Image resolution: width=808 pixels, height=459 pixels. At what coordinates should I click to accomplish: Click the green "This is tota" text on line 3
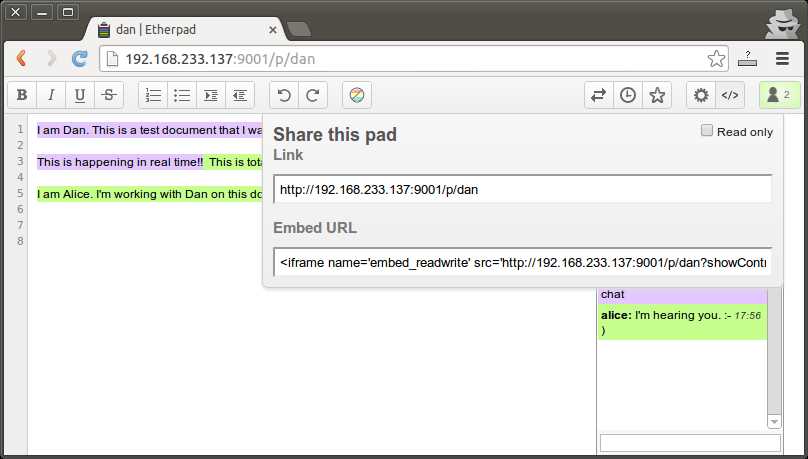tap(235, 162)
